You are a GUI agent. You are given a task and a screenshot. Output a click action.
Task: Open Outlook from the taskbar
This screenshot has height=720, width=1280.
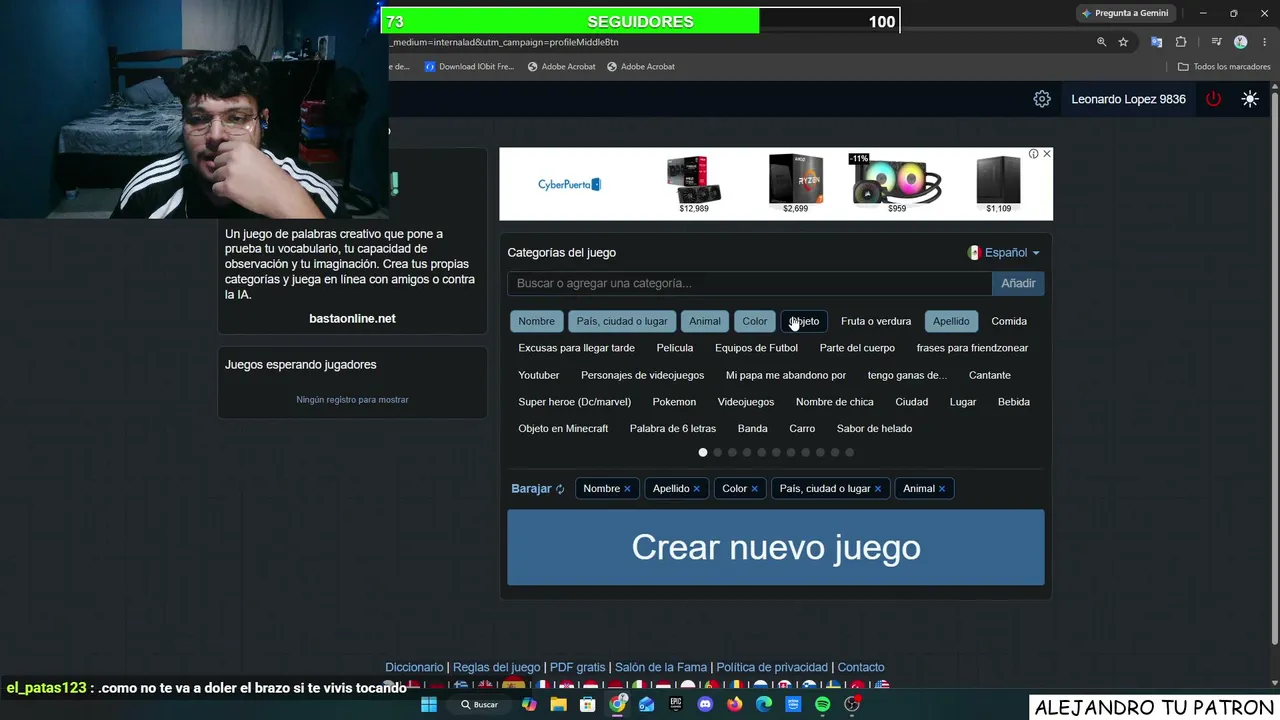click(x=647, y=704)
